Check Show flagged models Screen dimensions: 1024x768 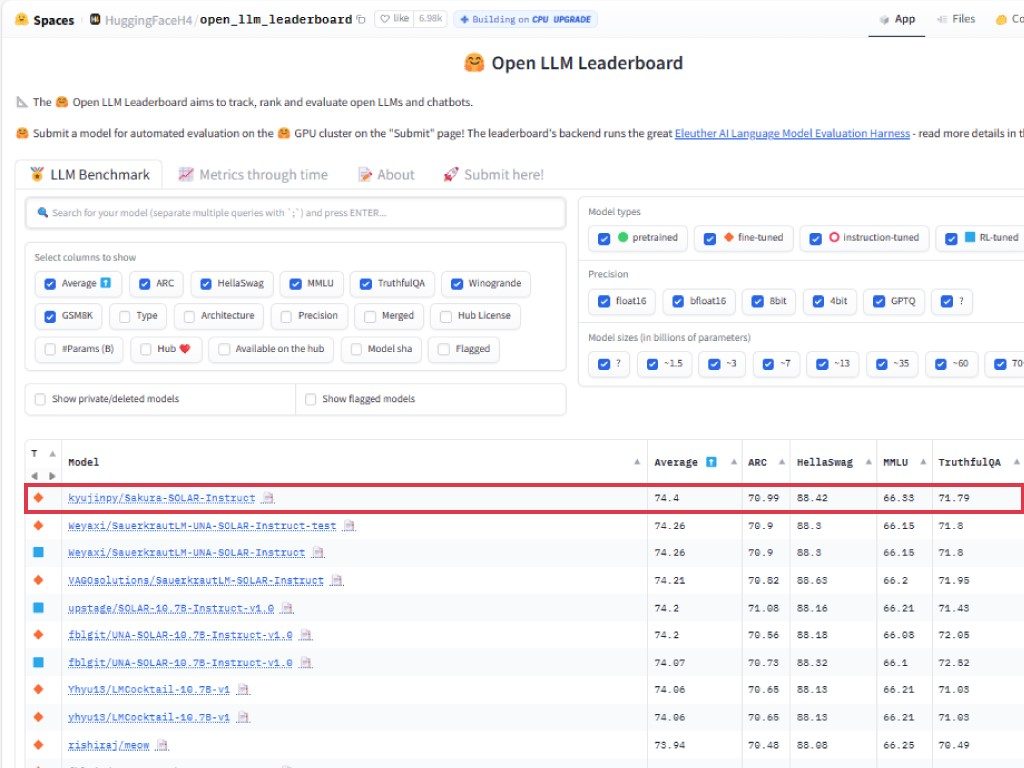click(x=310, y=399)
